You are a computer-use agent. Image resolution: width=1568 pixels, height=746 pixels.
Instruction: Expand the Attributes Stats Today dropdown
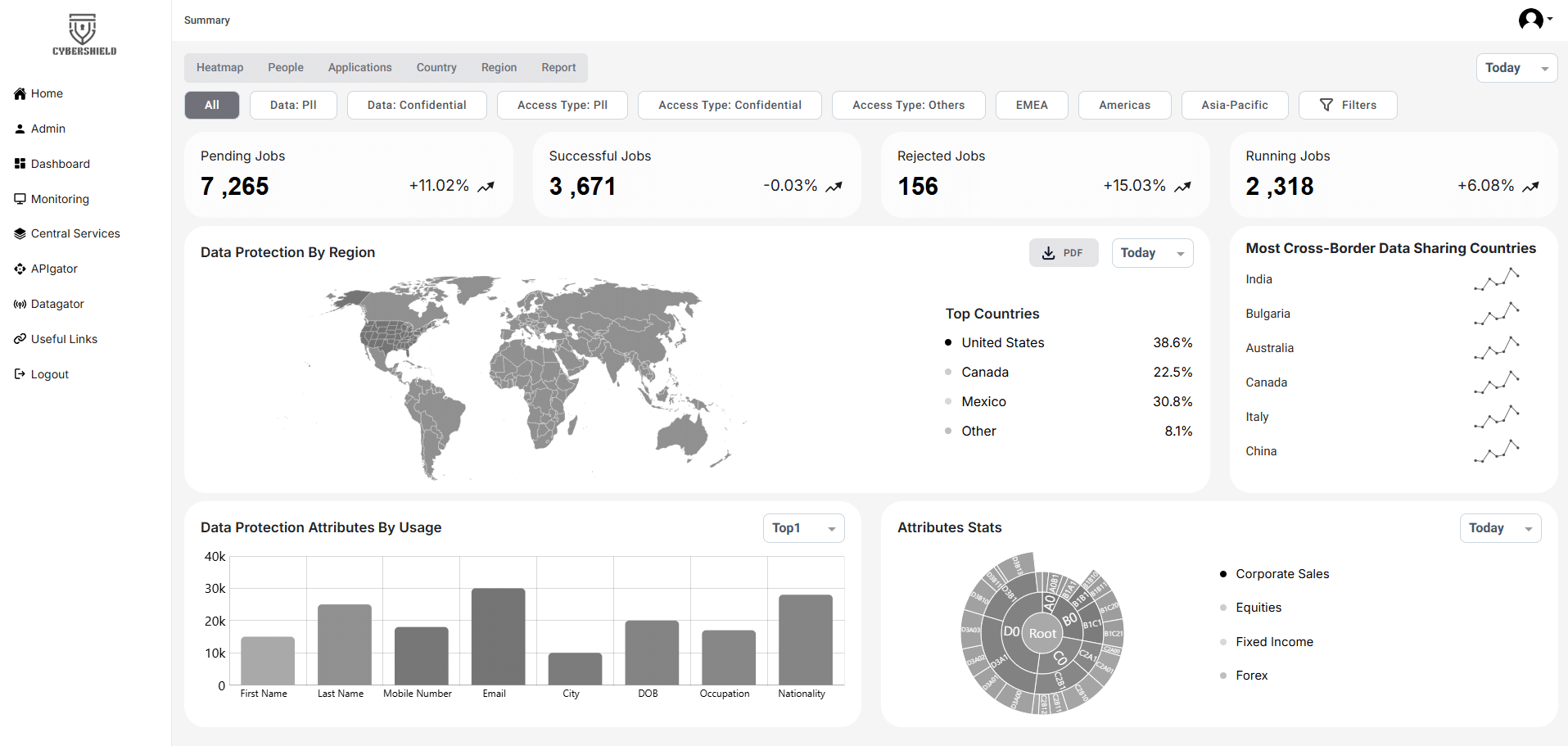click(1499, 528)
